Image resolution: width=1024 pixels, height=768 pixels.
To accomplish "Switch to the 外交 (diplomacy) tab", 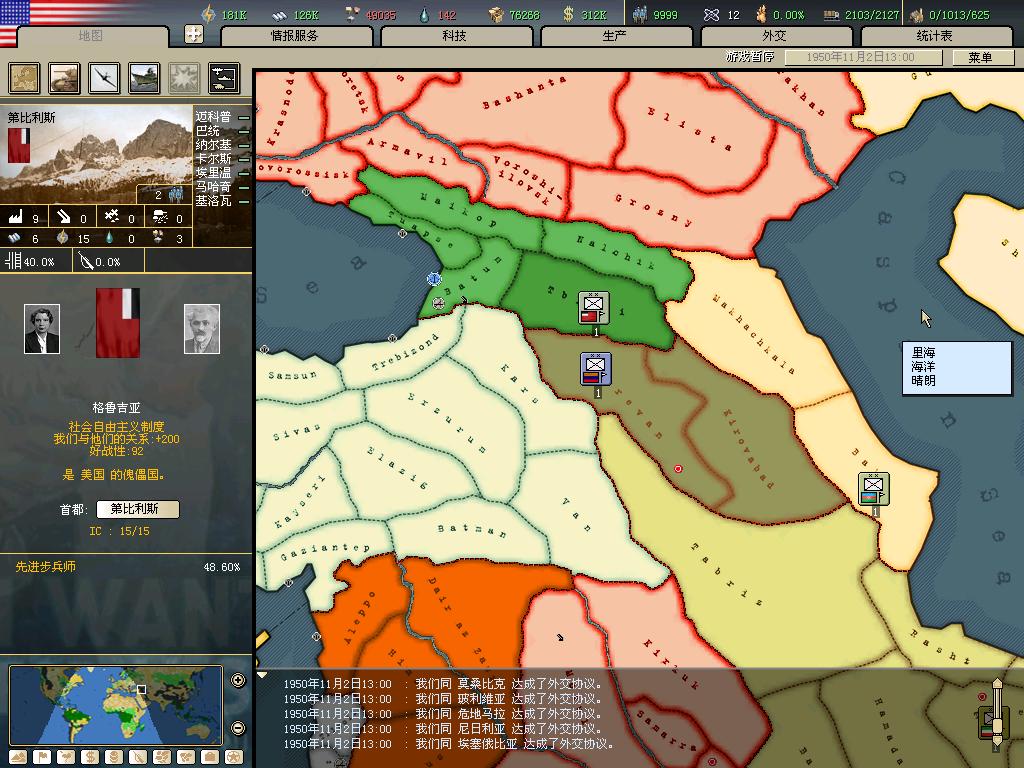I will (774, 36).
